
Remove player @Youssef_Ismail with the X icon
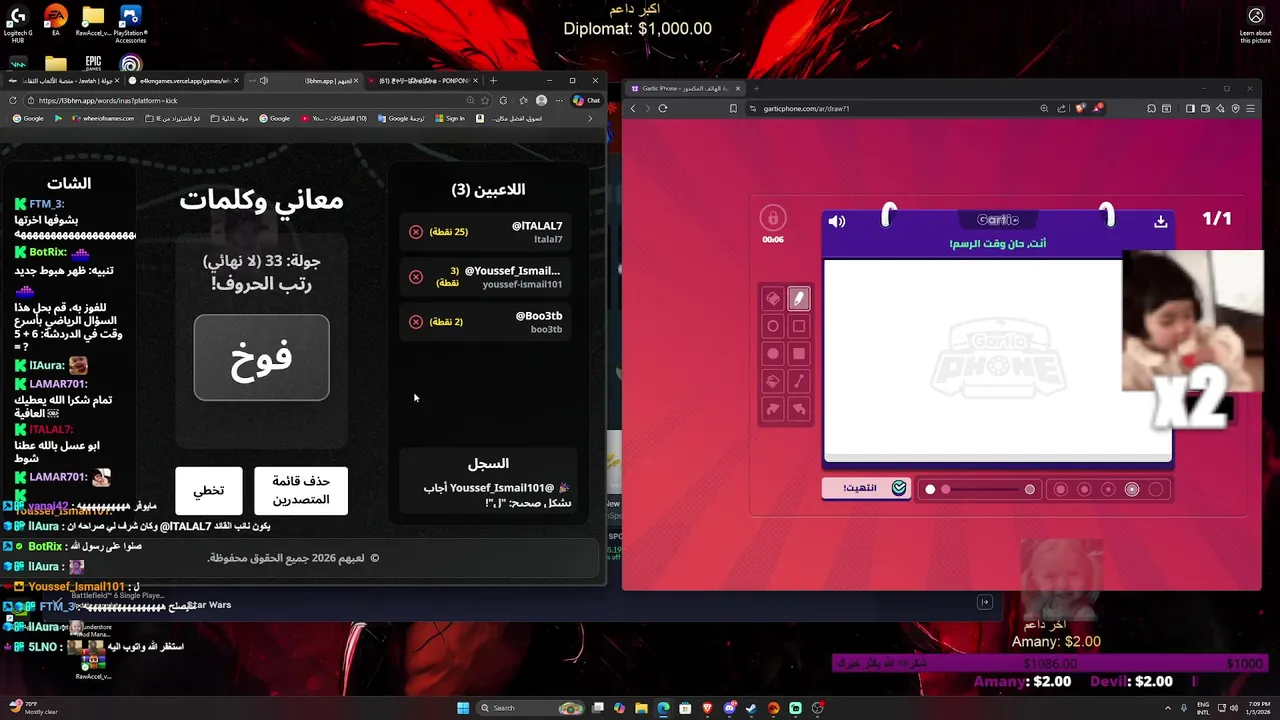[x=416, y=277]
